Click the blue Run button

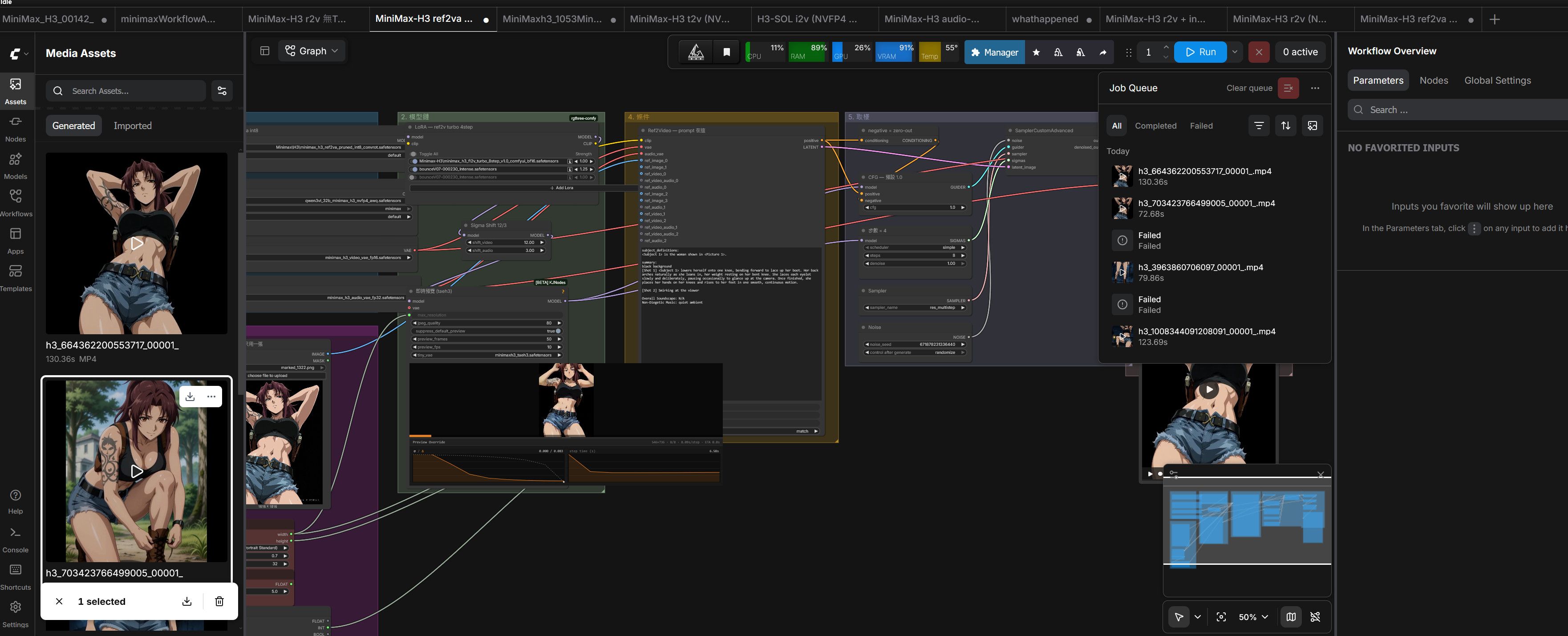[x=1201, y=53]
